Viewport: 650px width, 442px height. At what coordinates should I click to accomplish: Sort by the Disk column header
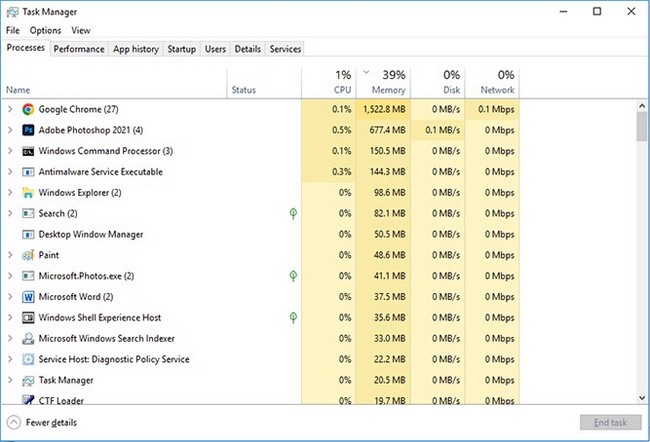pyautogui.click(x=438, y=83)
